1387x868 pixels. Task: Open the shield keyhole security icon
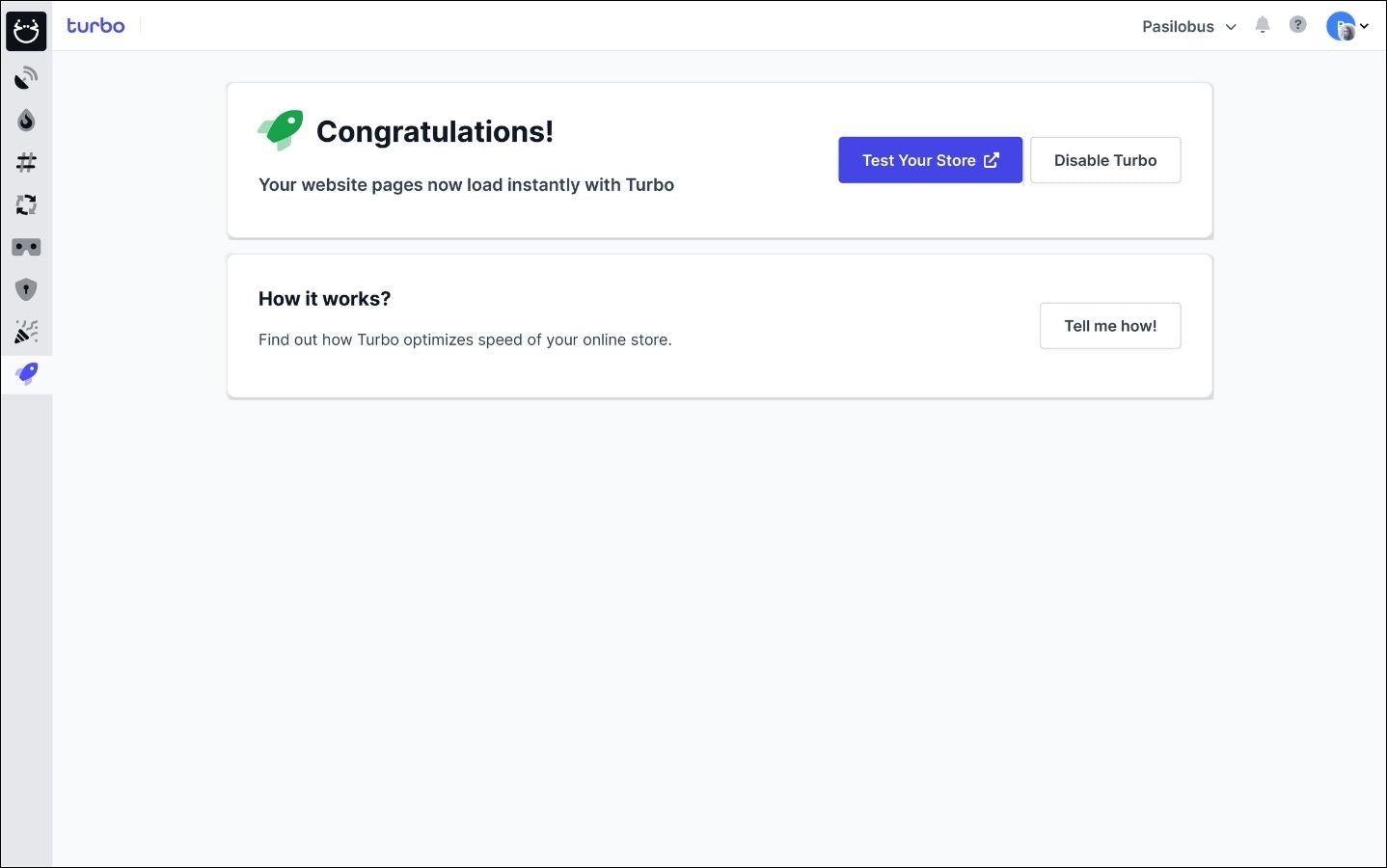(26, 289)
